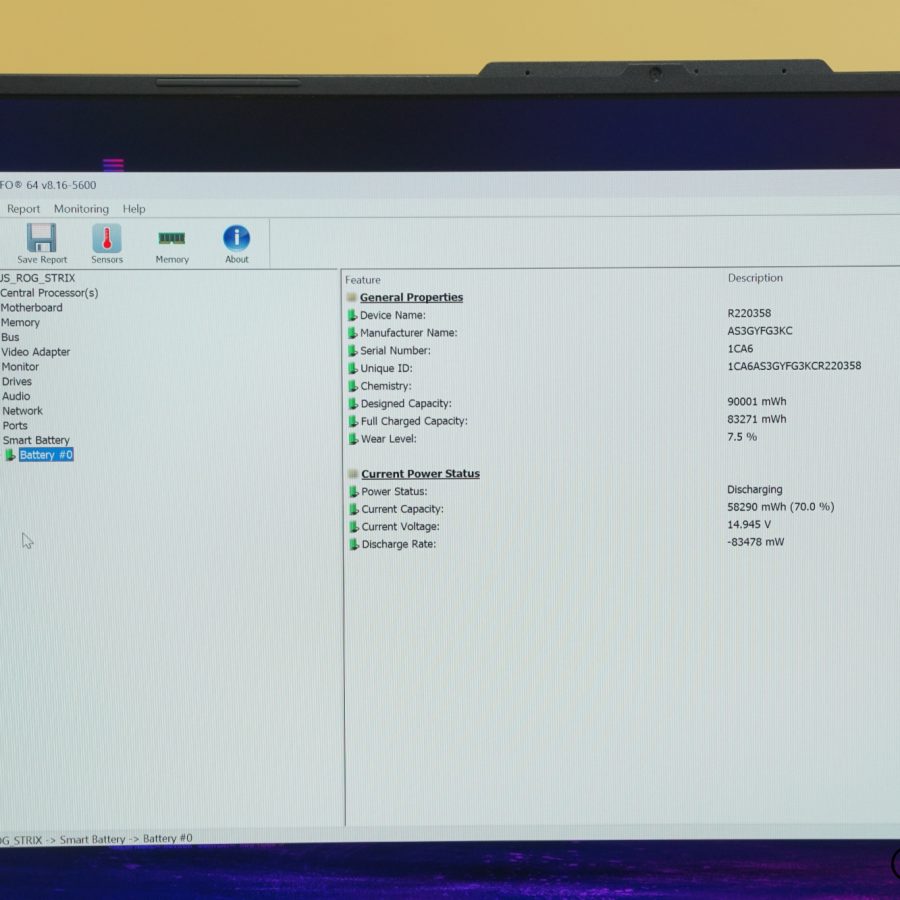Open the Monitoring menu
Viewport: 900px width, 900px height.
pos(81,209)
